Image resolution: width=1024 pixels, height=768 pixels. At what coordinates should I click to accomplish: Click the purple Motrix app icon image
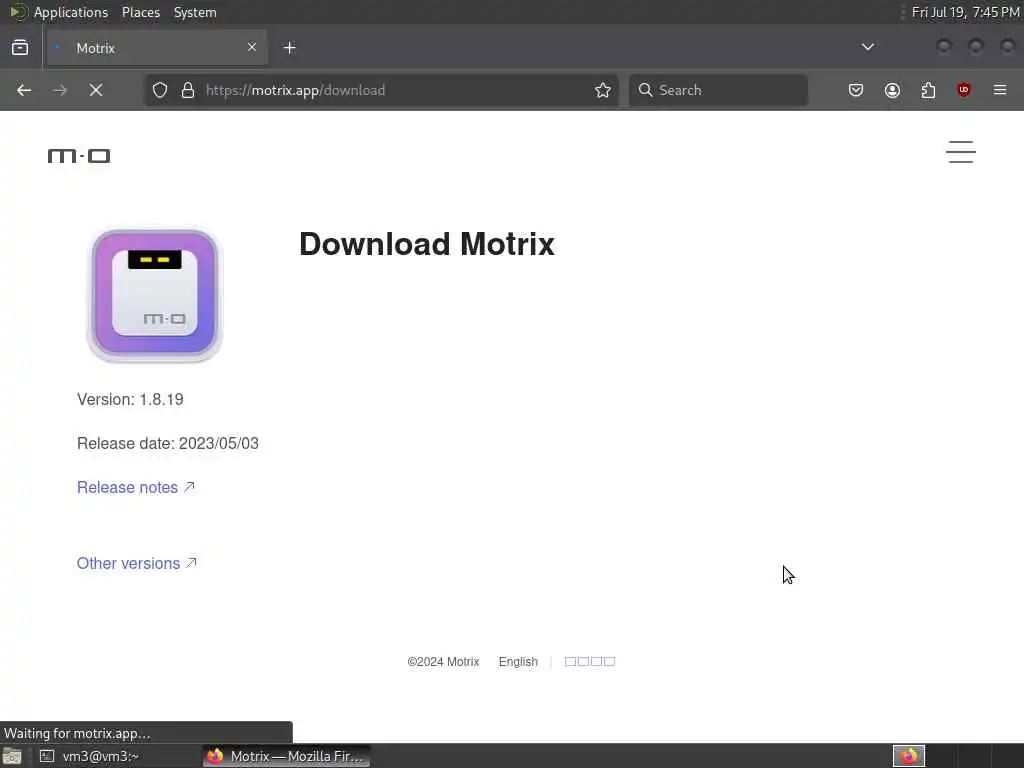(x=155, y=294)
